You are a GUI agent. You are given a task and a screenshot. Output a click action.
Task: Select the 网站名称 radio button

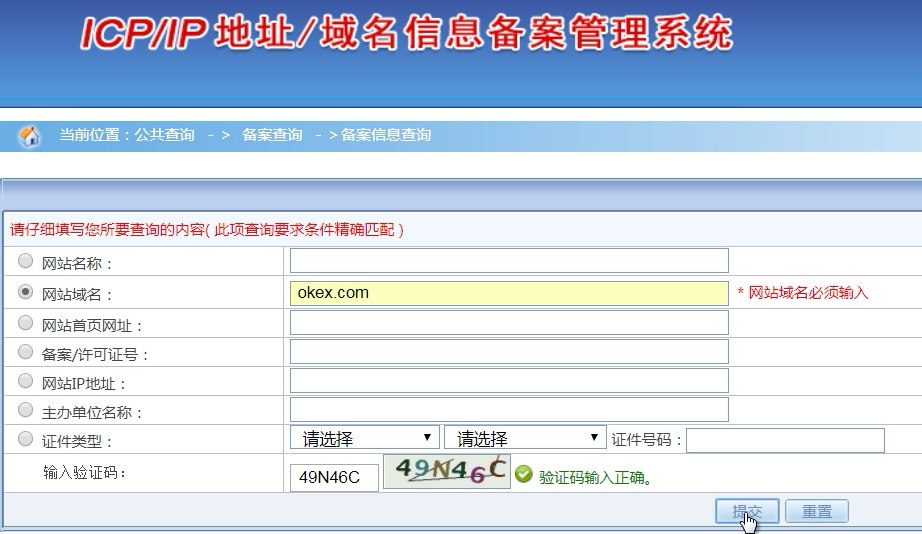[x=25, y=262]
